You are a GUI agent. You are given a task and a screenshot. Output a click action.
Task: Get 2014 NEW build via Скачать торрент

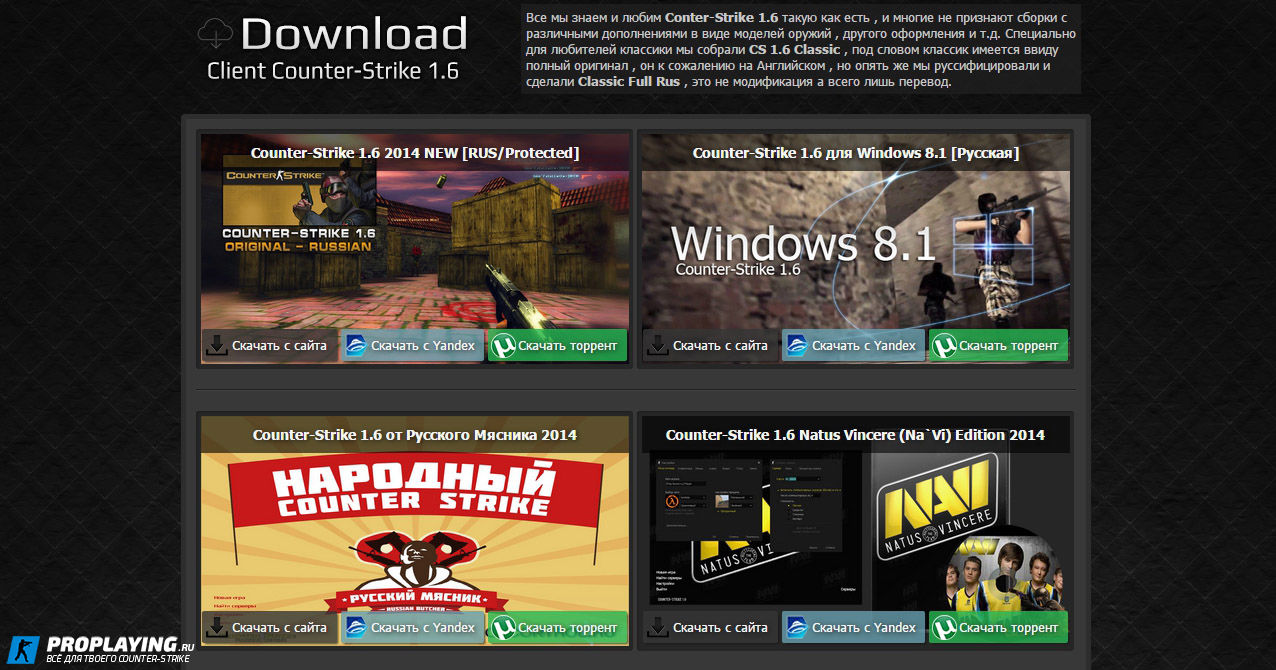[x=557, y=345]
